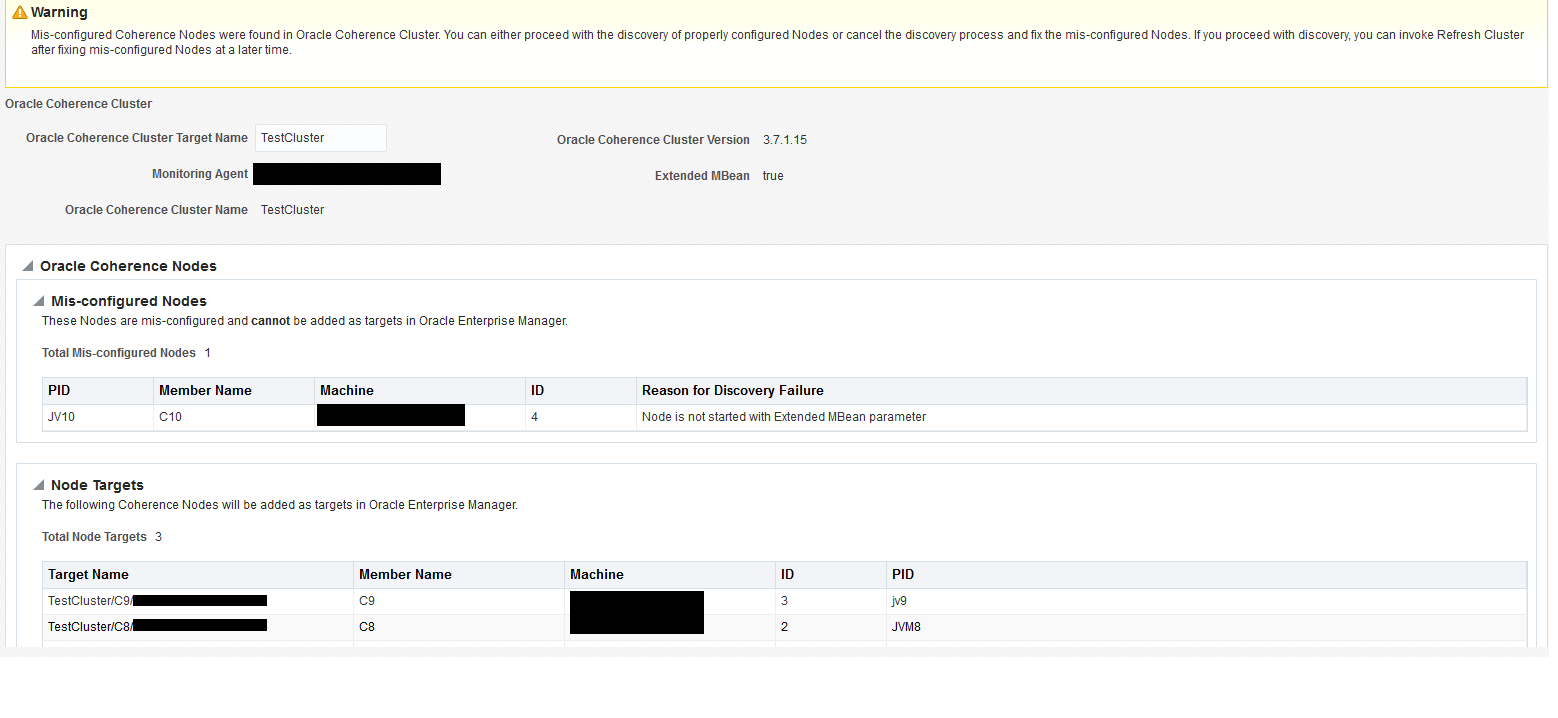
Task: Click the Oracle Coherence Cluster Version label
Action: pyautogui.click(x=653, y=140)
